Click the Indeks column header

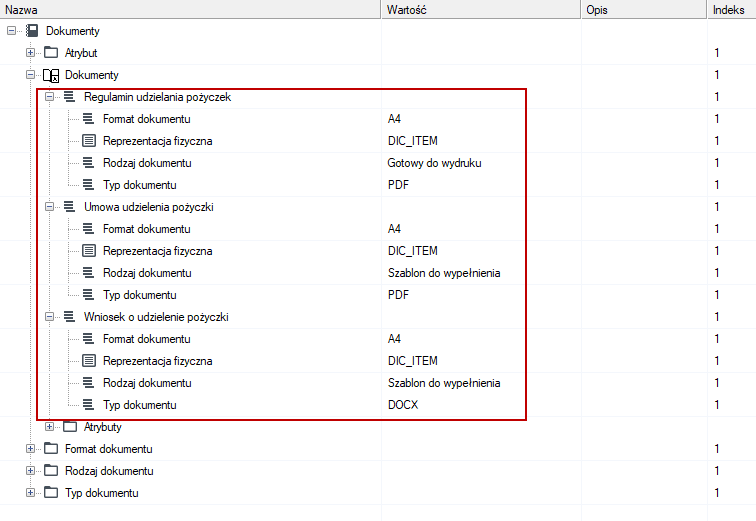pyautogui.click(x=732, y=10)
